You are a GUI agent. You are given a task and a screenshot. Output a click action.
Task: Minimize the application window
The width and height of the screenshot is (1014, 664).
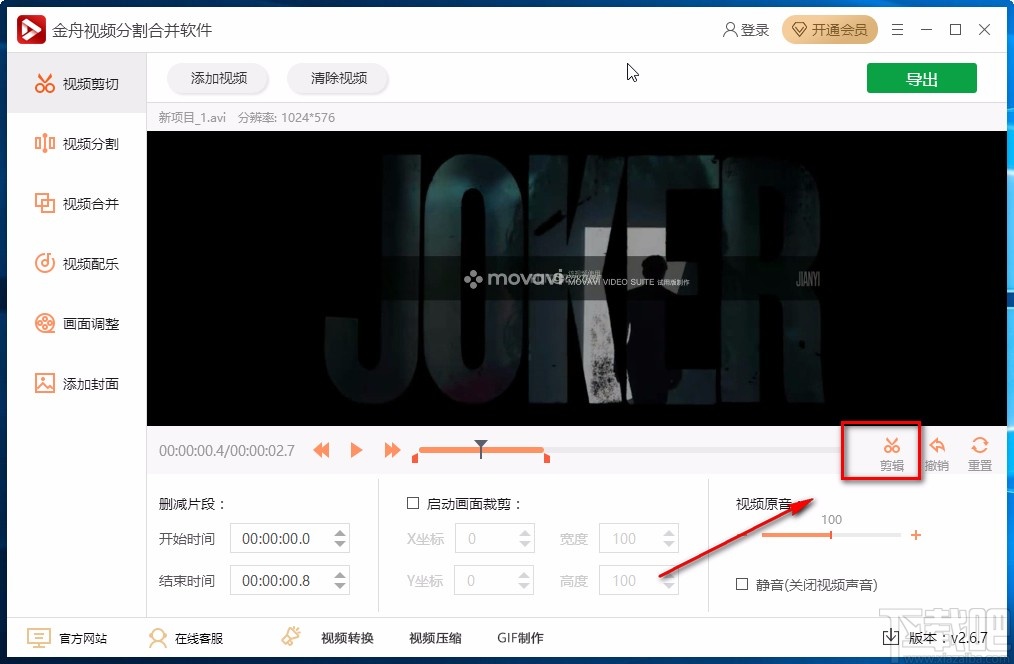coord(926,30)
